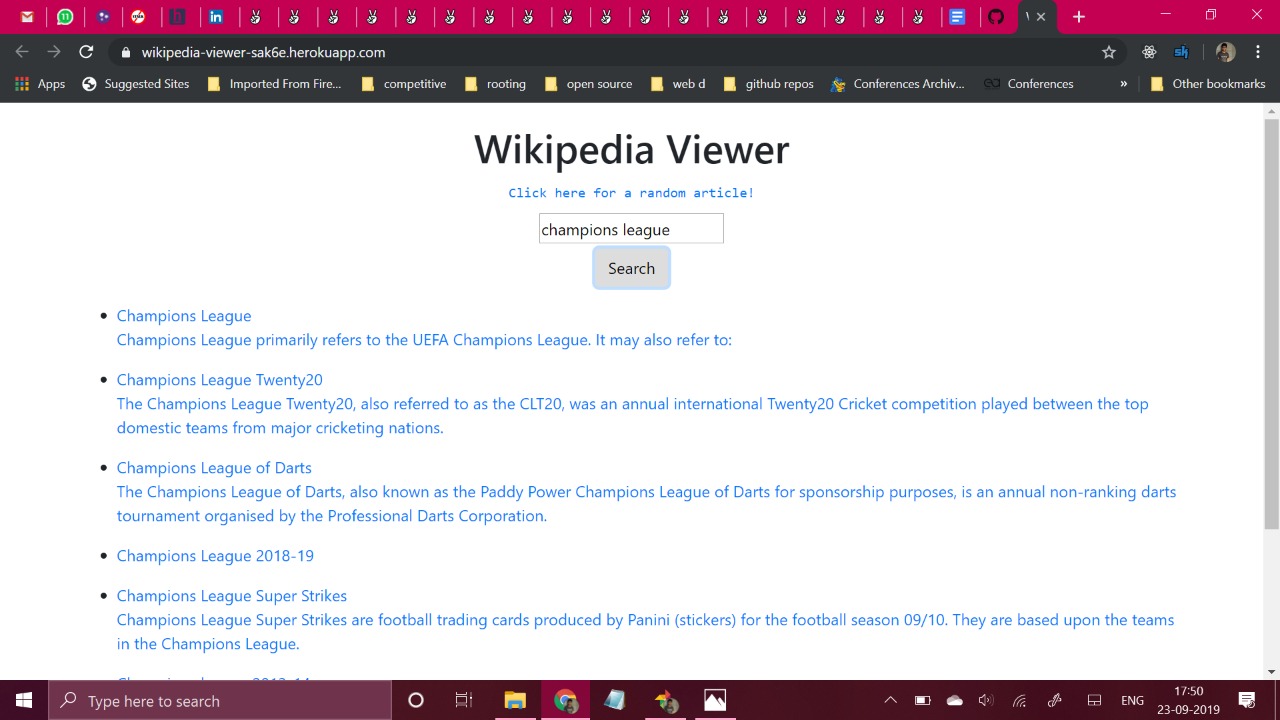Click the Wikipedia Viewer heading
The image size is (1280, 720).
pyautogui.click(x=631, y=150)
